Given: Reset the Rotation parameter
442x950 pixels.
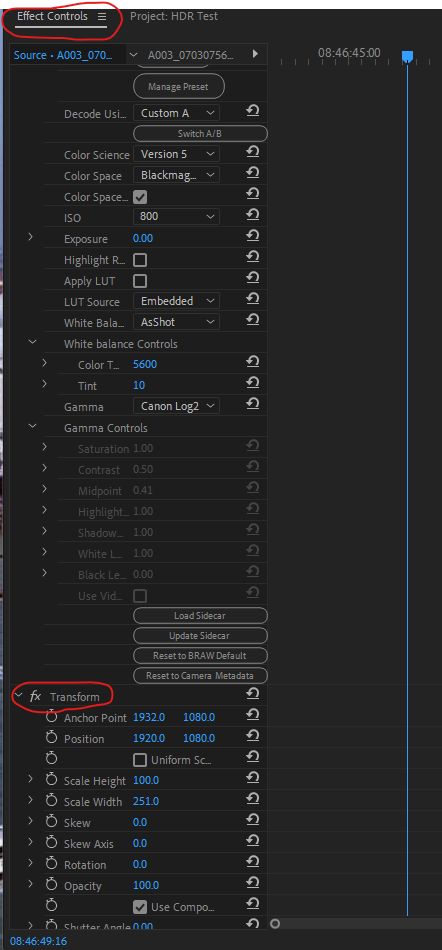Looking at the screenshot, I should point(252,864).
